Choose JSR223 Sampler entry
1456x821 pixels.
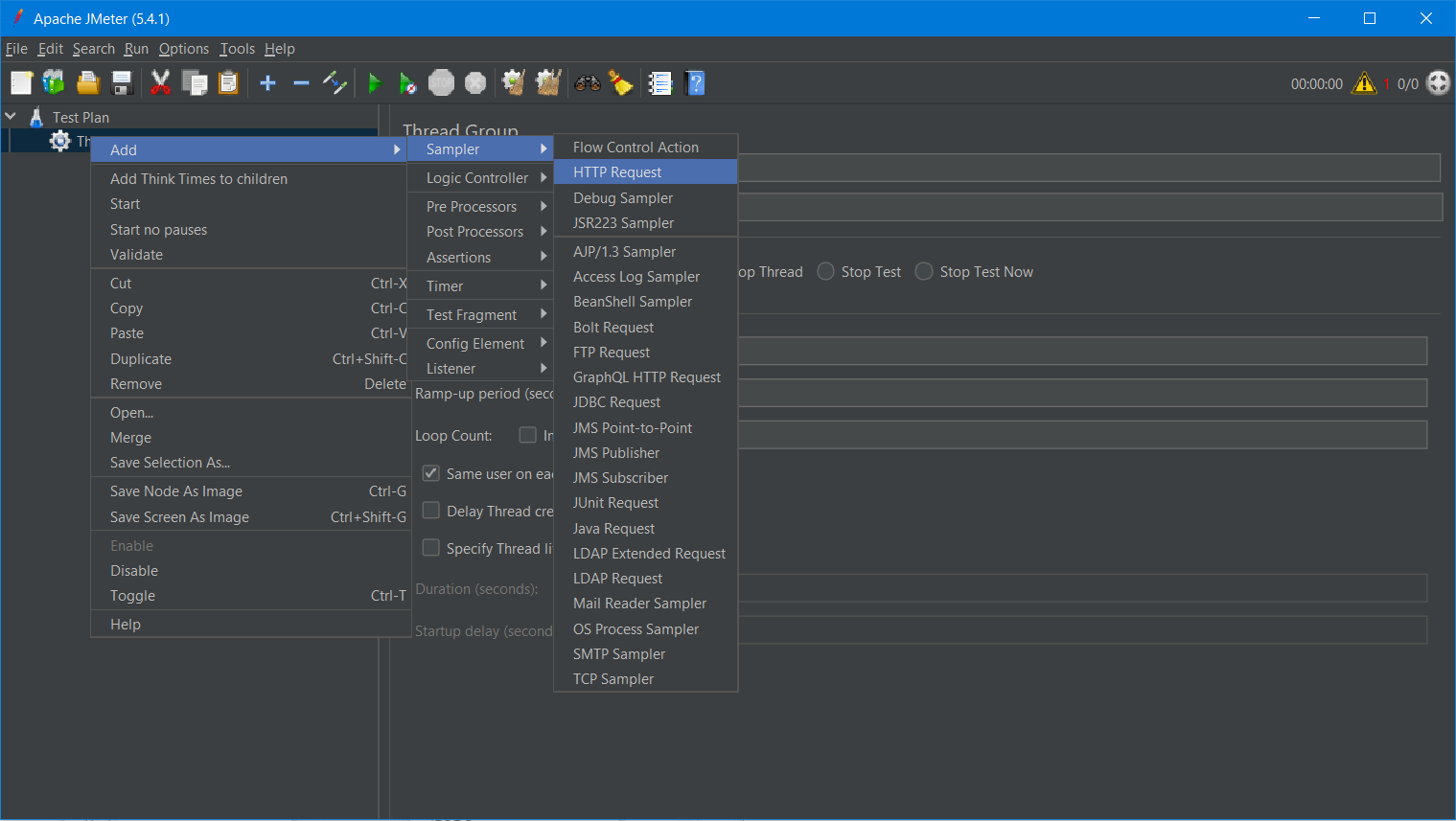click(646, 223)
